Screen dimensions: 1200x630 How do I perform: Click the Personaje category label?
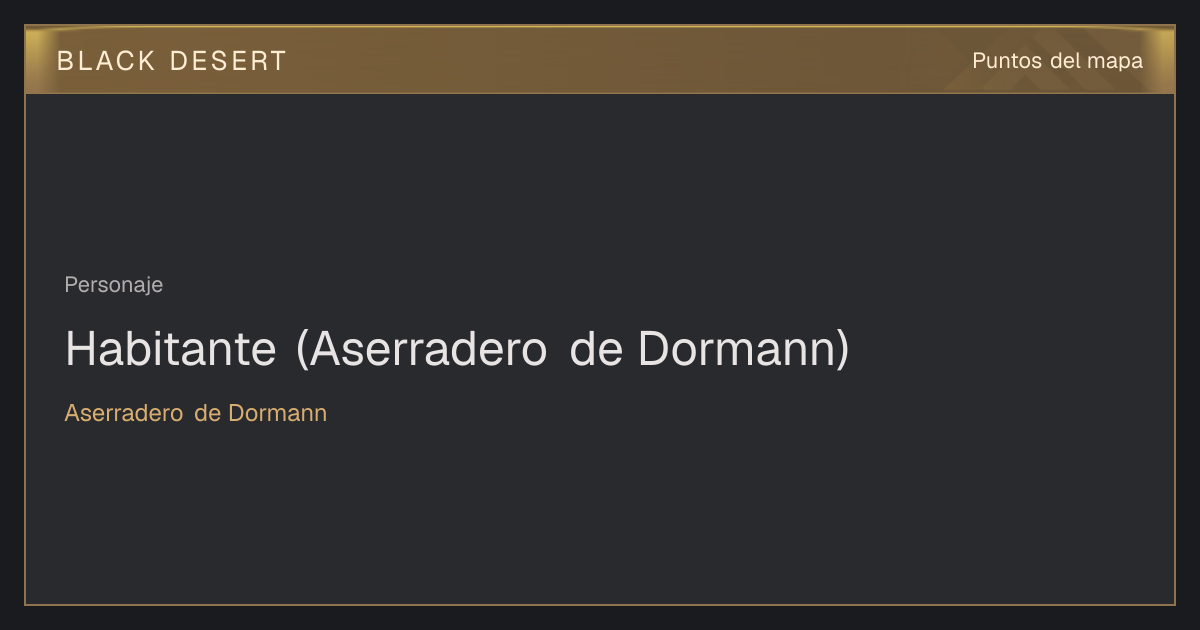pyautogui.click(x=114, y=285)
